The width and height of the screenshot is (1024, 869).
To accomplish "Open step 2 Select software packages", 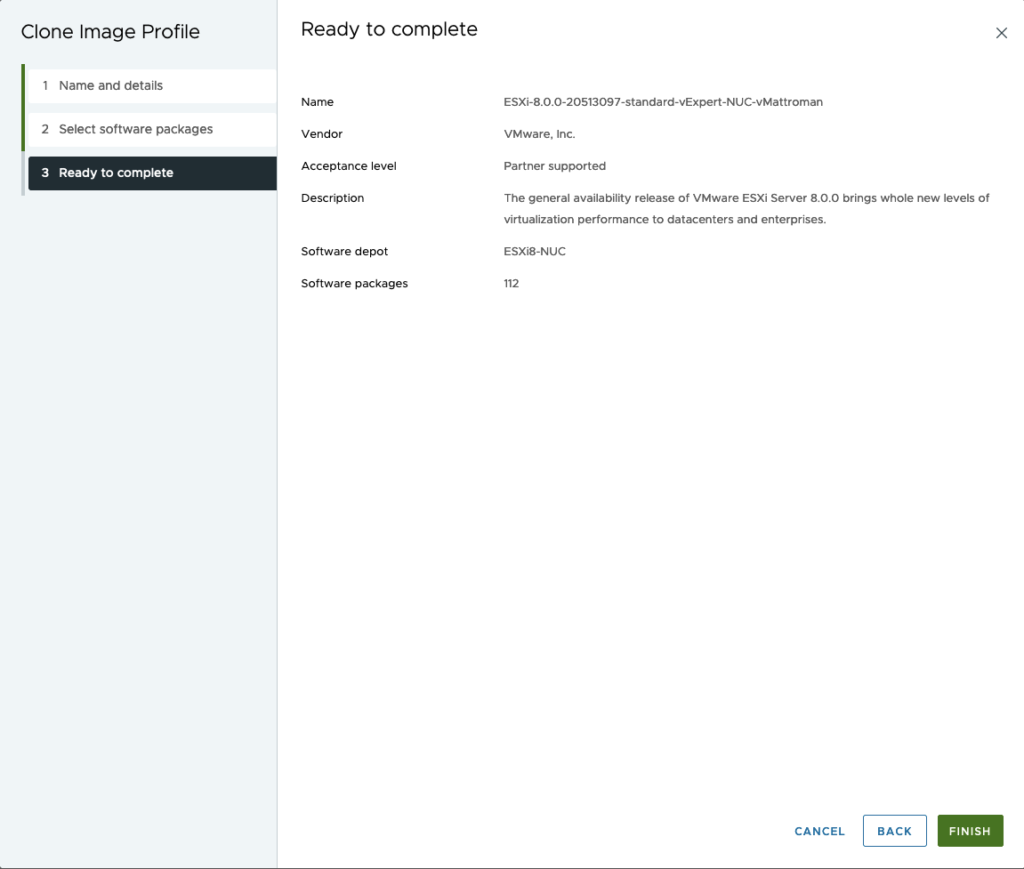I will point(152,129).
